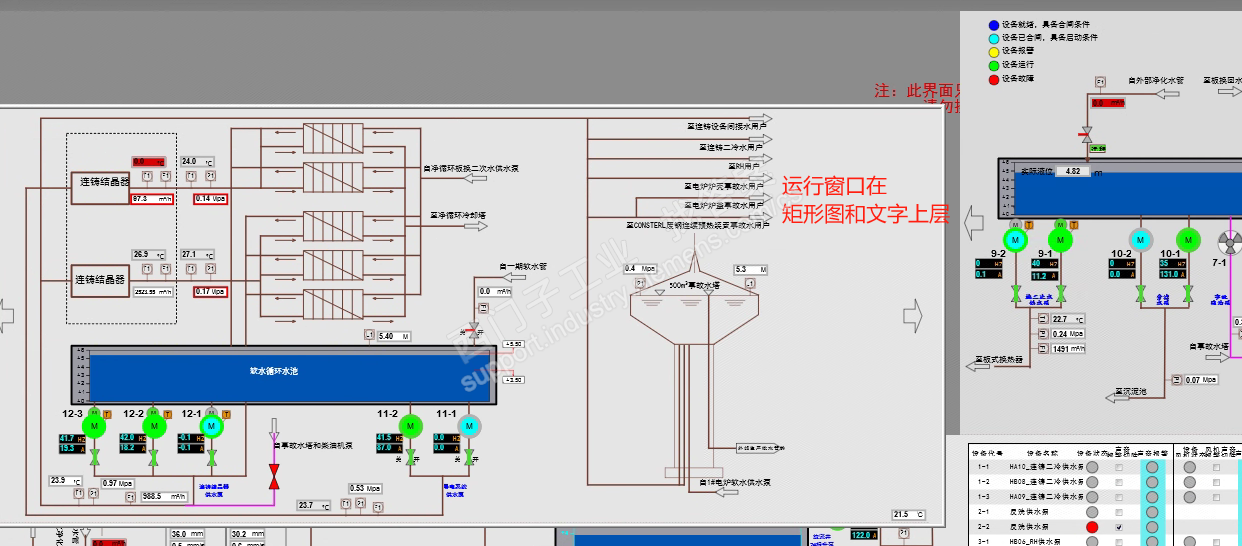
Task: Go to previous screen with left arrow
Action: [x=7, y=316]
